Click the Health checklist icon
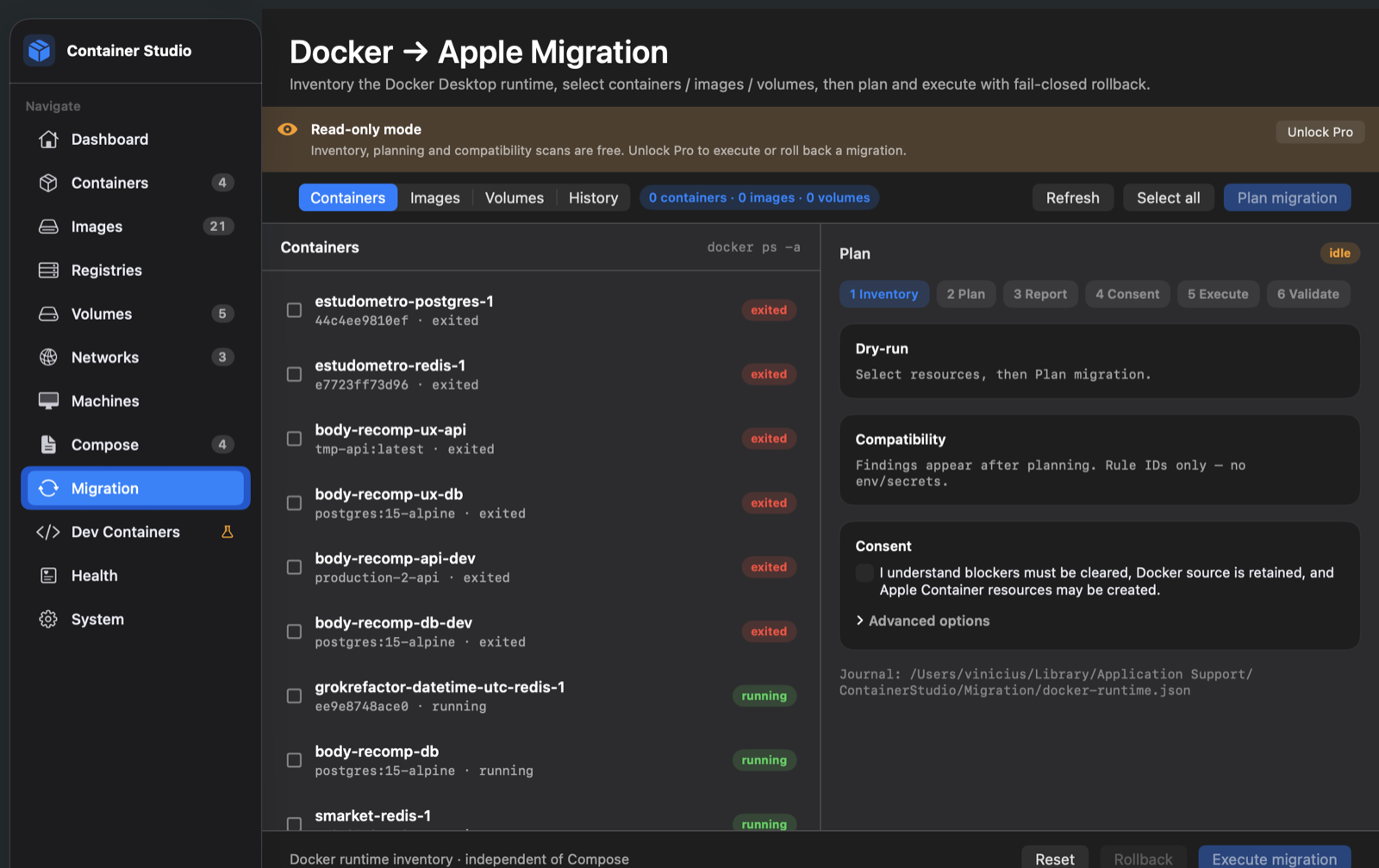This screenshot has width=1379, height=868. 48,576
